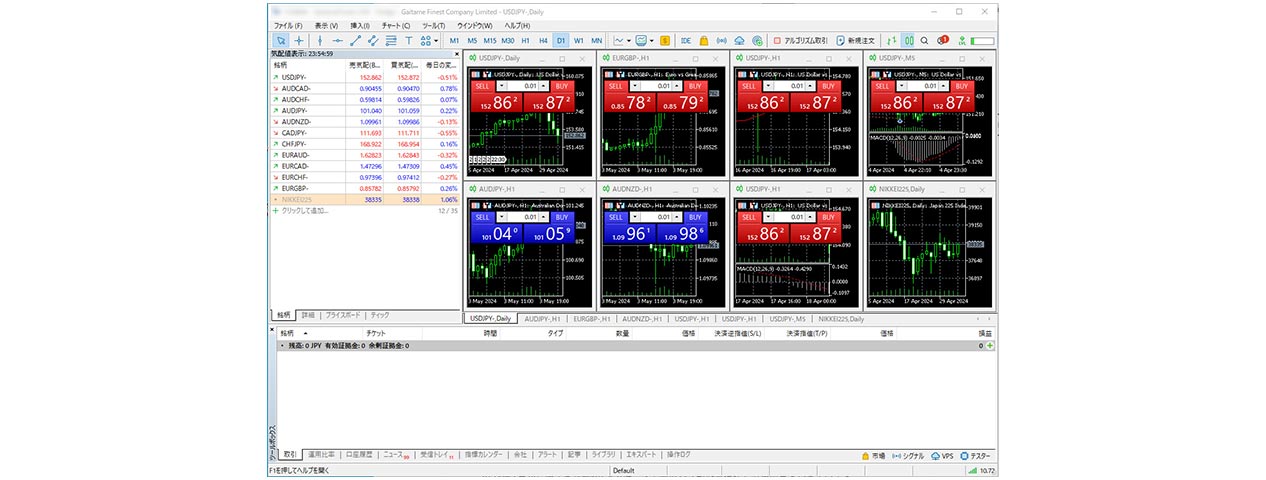Open the depth of market icon
Viewport: 1266px width, 480px height.
click(x=892, y=41)
